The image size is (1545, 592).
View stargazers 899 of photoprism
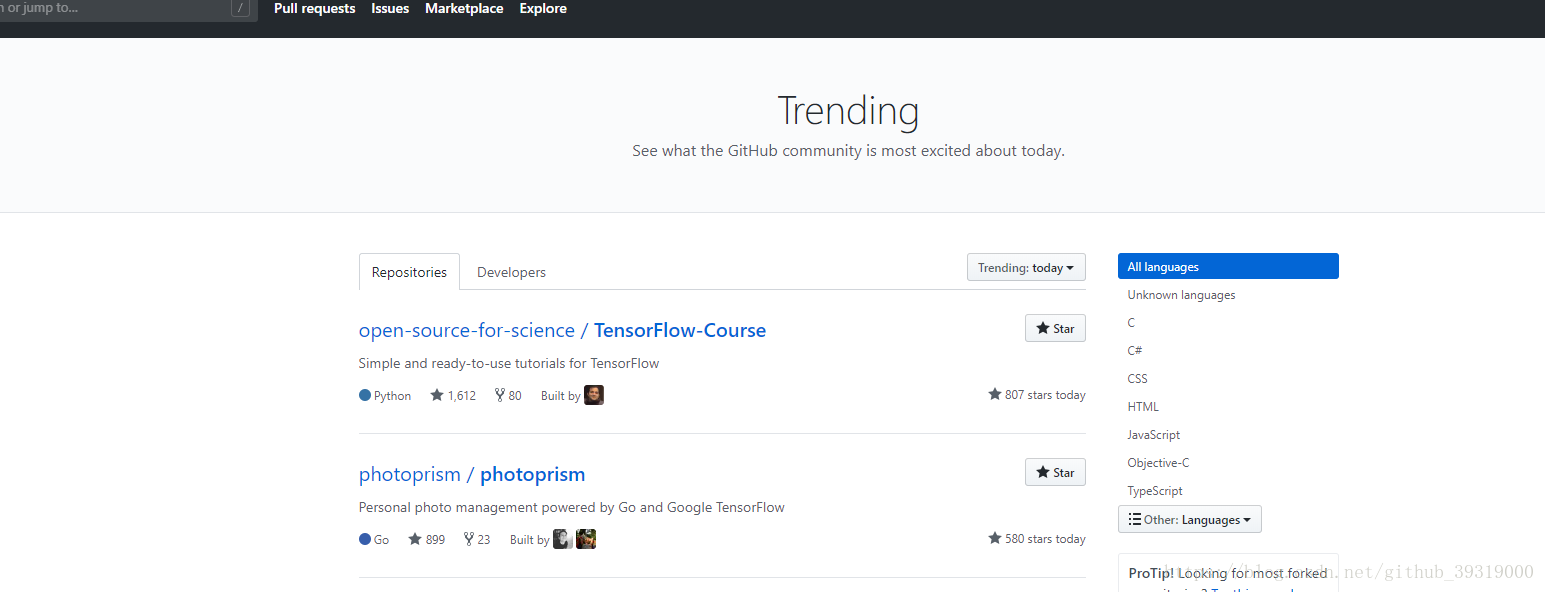[426, 539]
